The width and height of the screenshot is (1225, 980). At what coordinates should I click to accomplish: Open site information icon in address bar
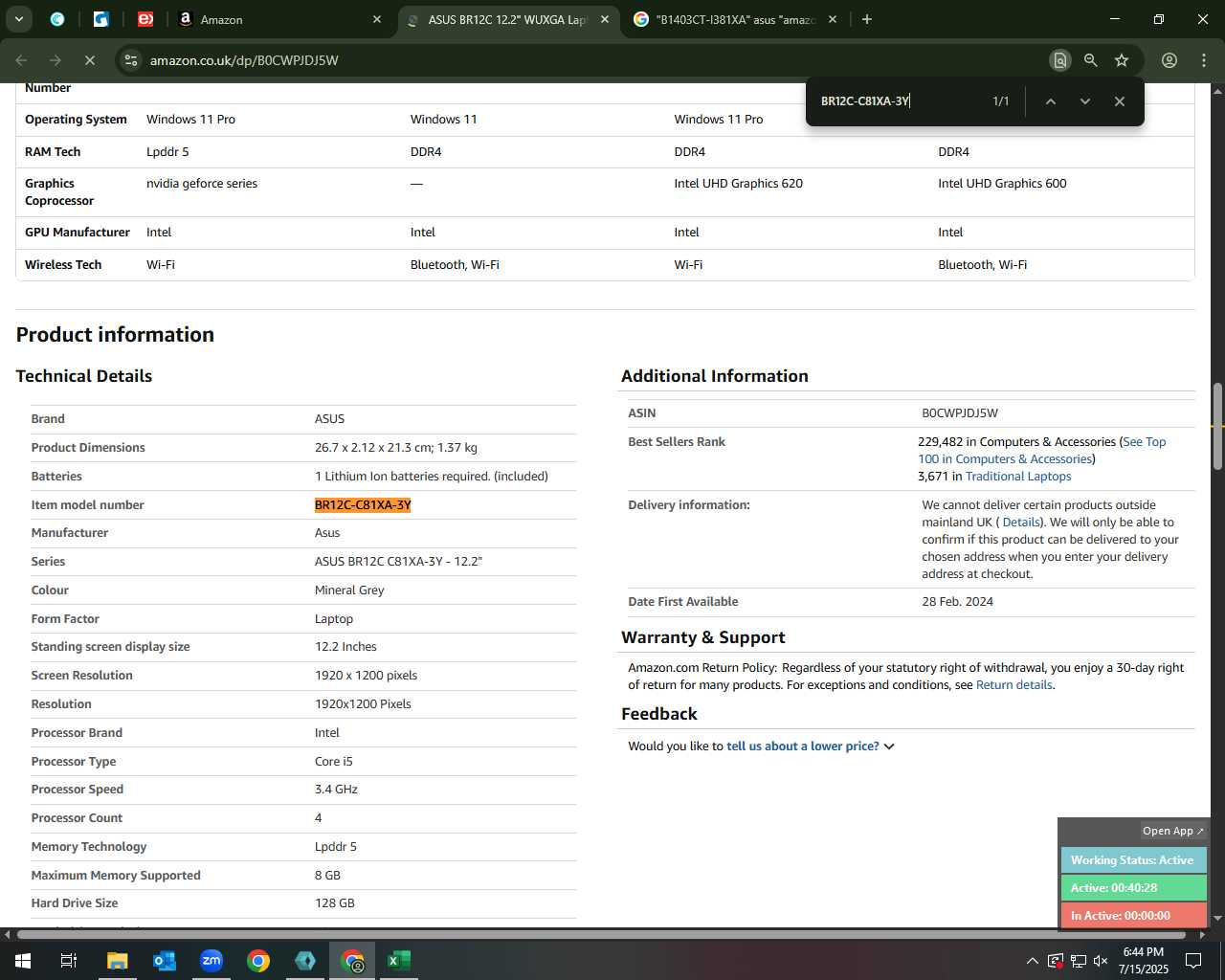[x=132, y=60]
